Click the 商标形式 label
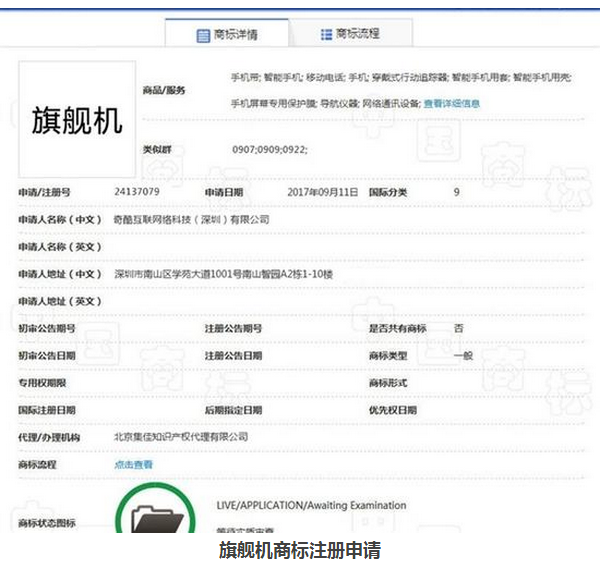Image resolution: width=602 pixels, height=572 pixels. coord(388,383)
